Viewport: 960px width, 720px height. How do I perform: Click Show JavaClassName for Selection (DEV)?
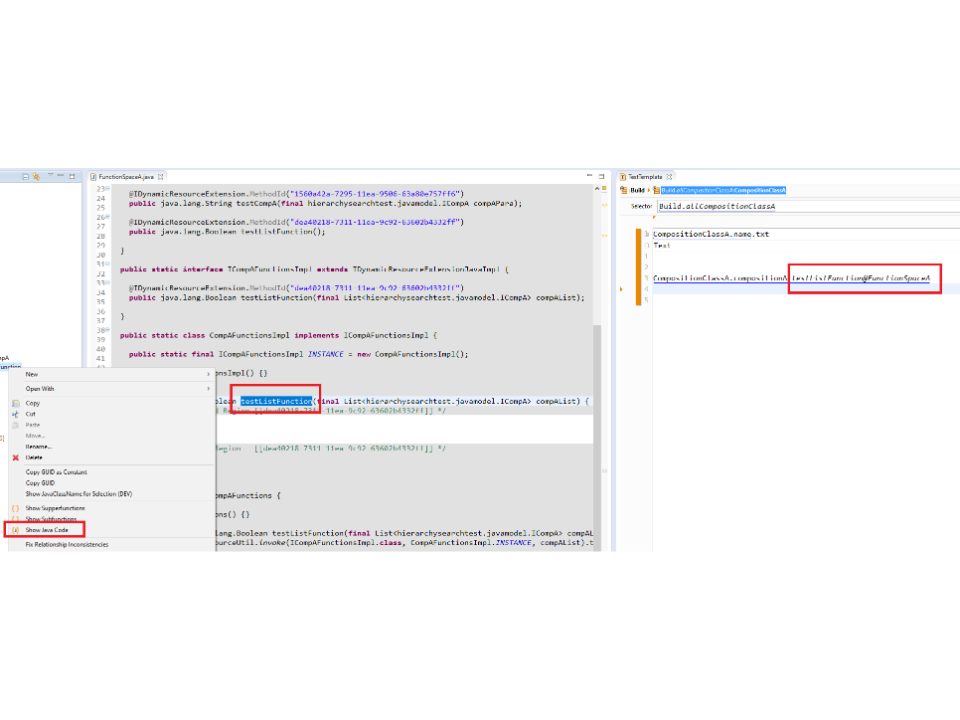[x=78, y=494]
